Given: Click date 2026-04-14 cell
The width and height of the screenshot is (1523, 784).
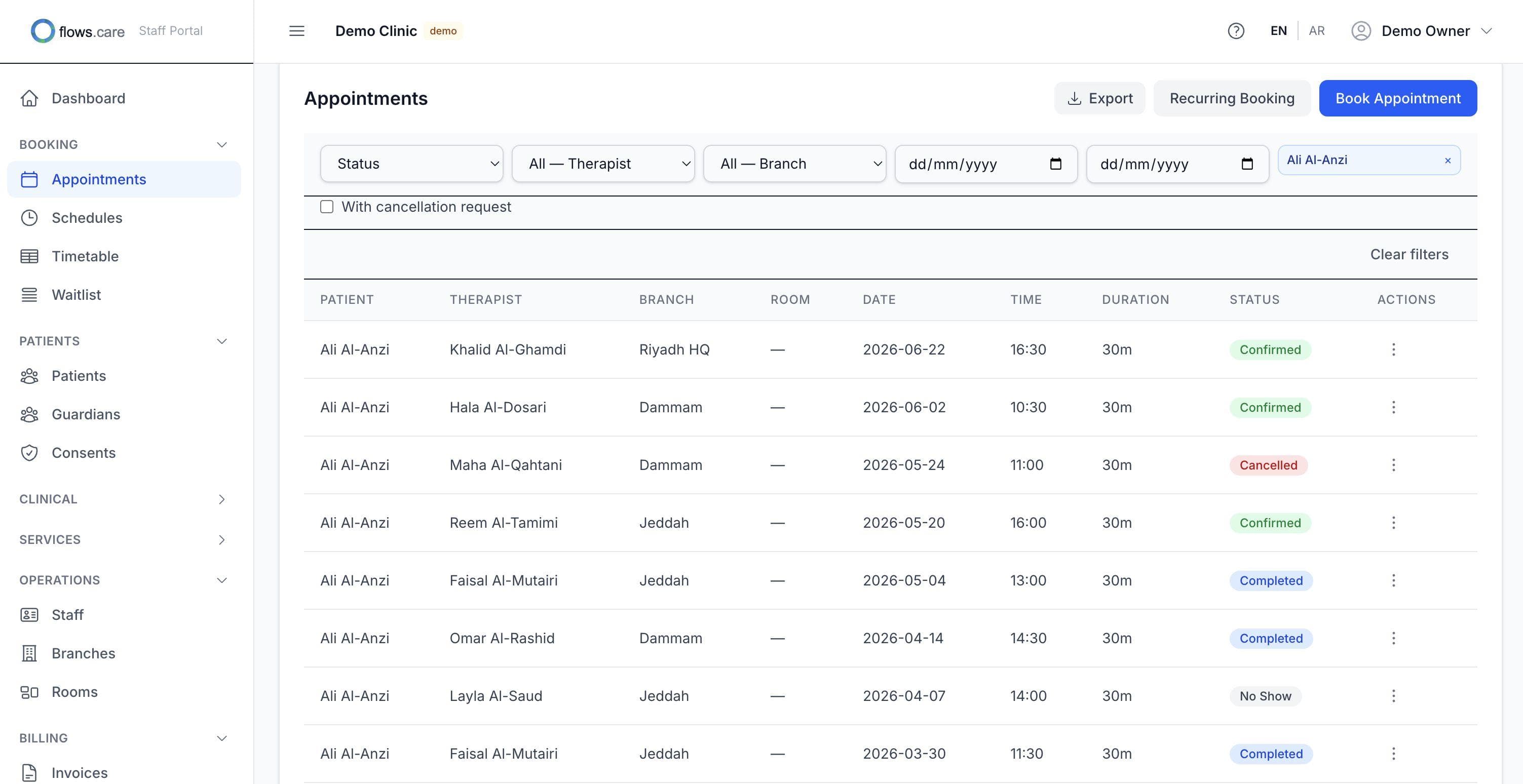Looking at the screenshot, I should (x=903, y=638).
